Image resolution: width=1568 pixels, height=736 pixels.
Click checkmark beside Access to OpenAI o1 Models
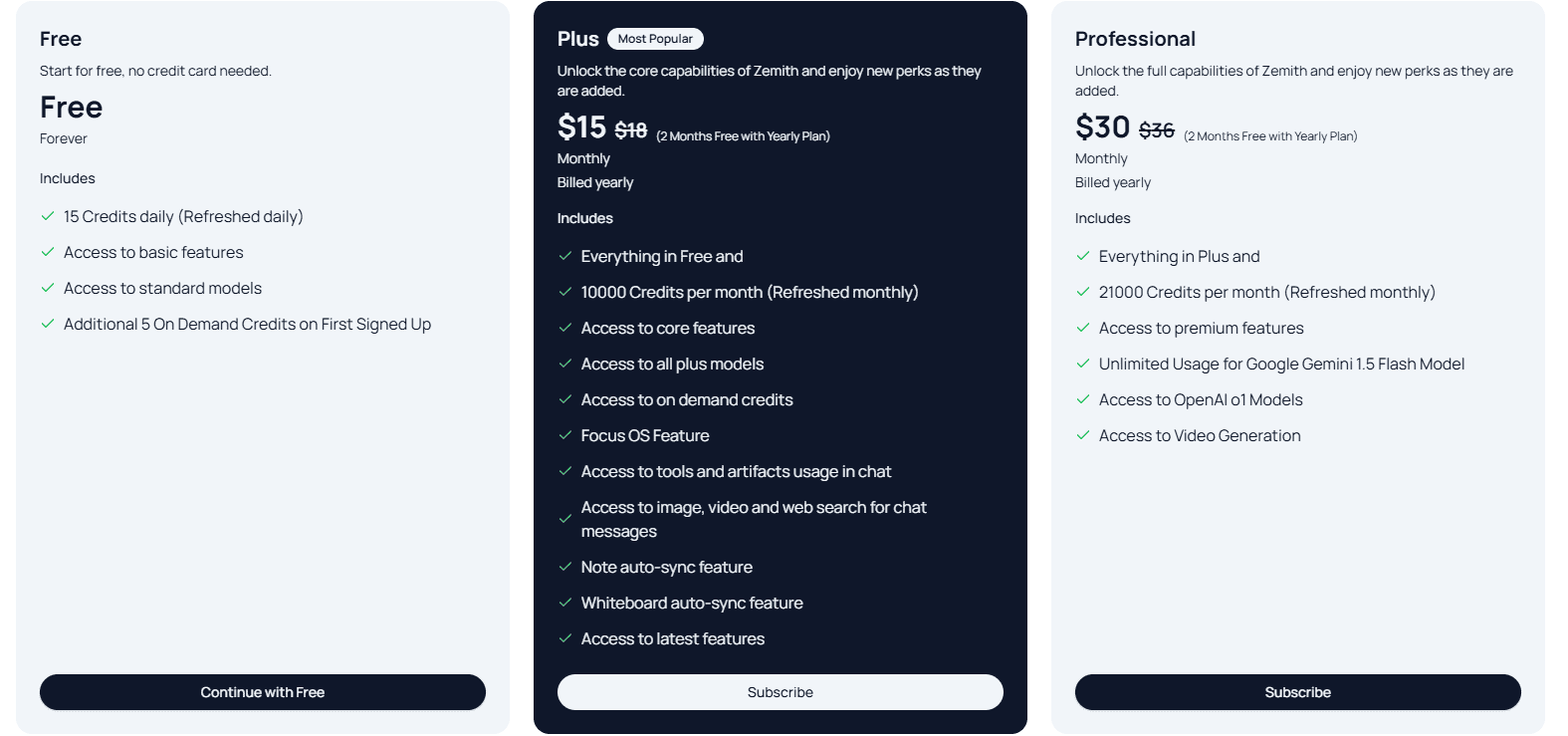[1083, 399]
